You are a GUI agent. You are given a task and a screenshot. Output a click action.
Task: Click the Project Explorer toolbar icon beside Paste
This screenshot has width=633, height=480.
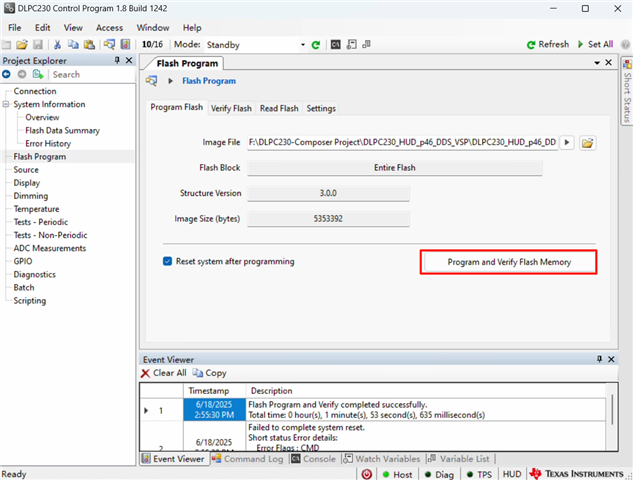tap(109, 44)
